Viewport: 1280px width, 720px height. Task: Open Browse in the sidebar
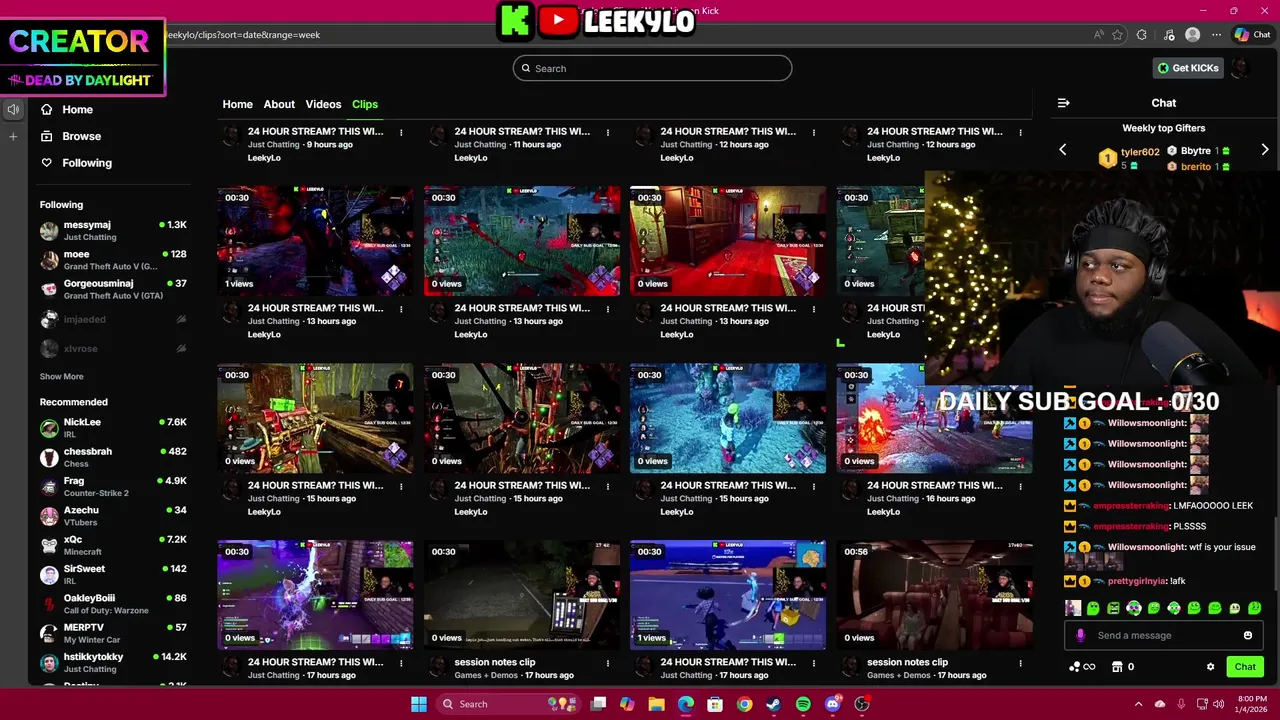81,136
